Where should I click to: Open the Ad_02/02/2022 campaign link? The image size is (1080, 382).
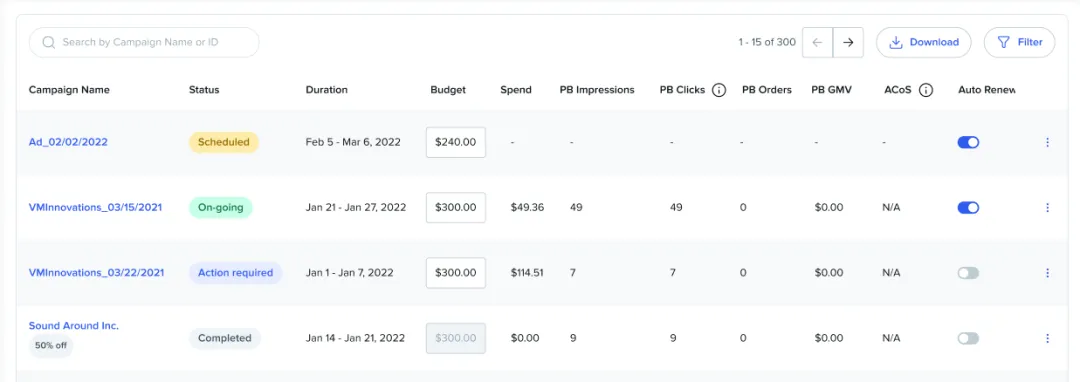(x=68, y=142)
